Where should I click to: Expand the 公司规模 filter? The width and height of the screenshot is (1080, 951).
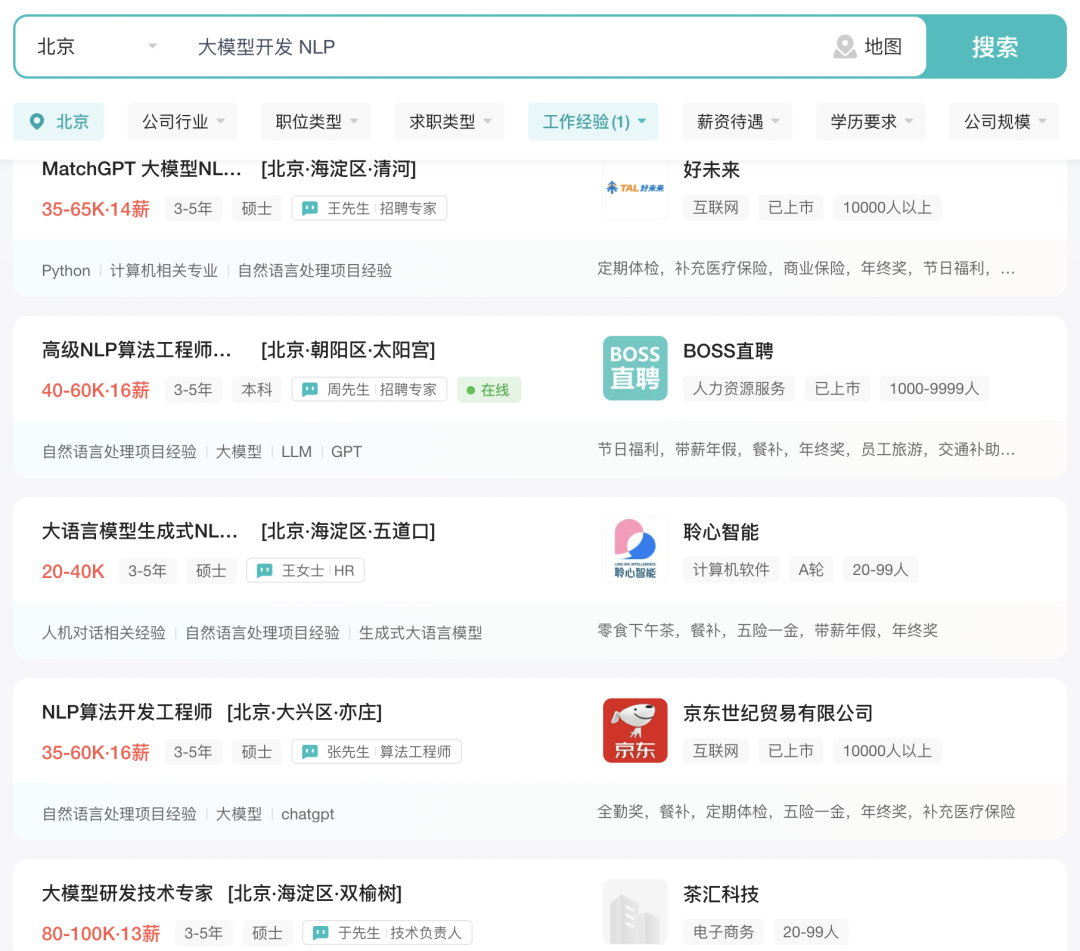1004,122
